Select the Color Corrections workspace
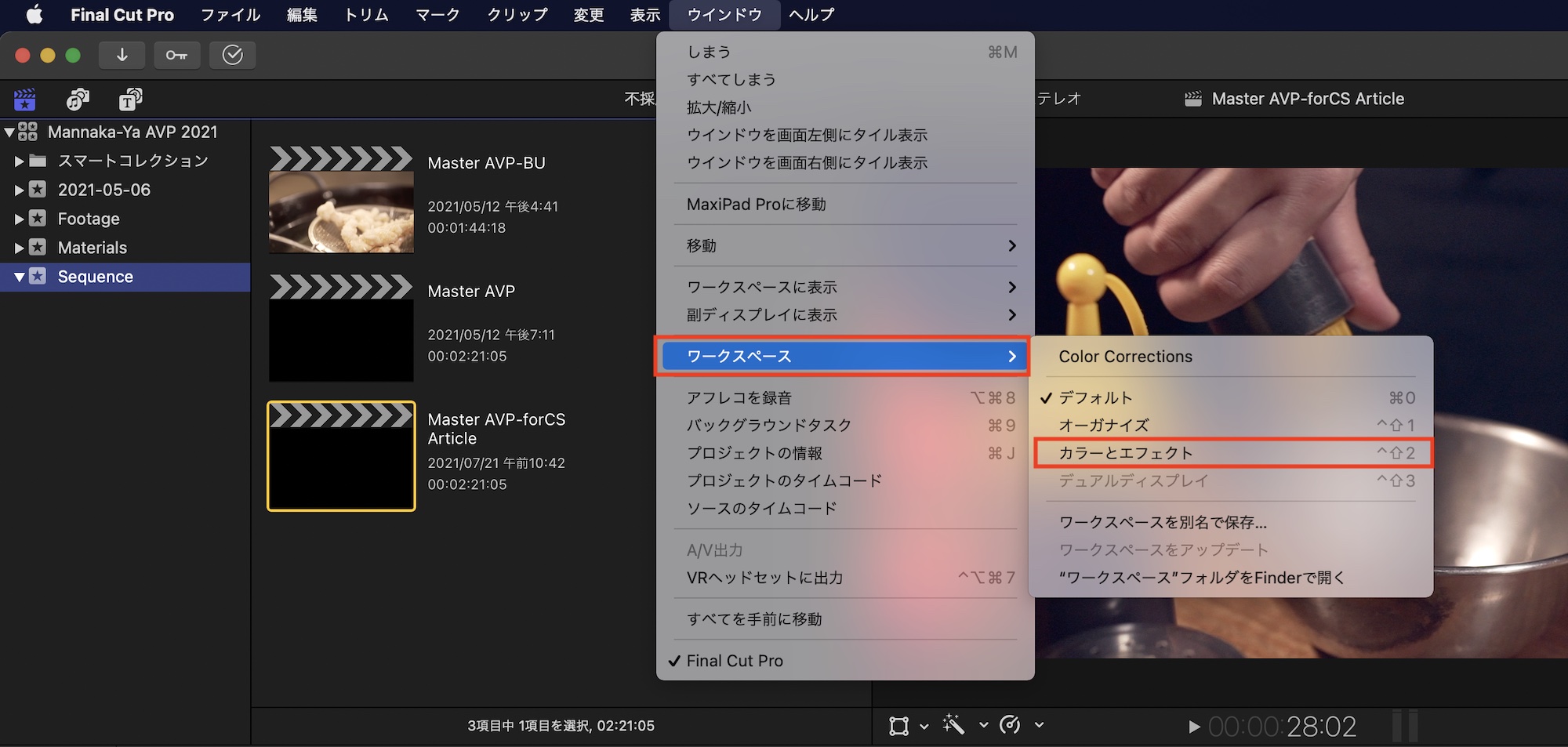 point(1231,357)
